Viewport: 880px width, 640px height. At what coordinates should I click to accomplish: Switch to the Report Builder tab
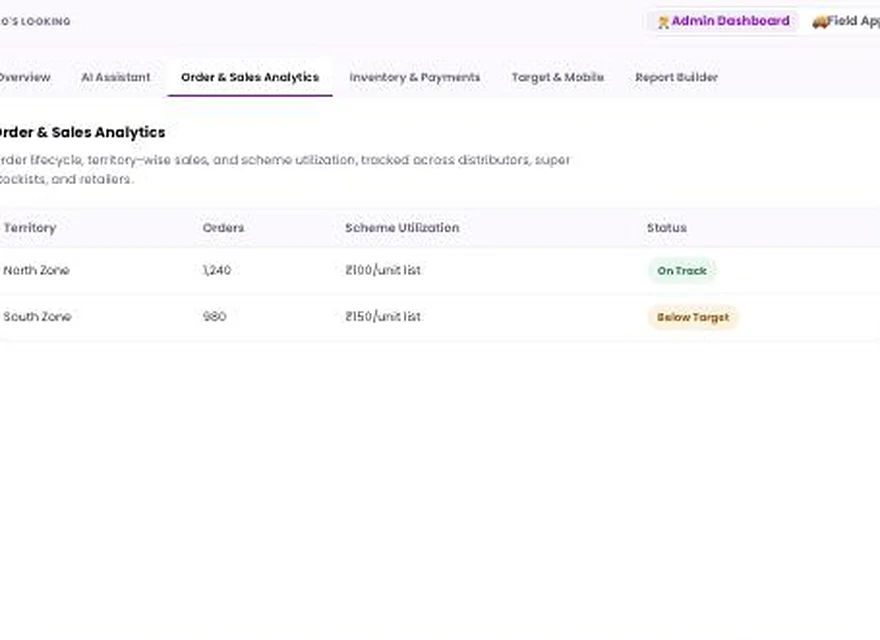pyautogui.click(x=676, y=77)
